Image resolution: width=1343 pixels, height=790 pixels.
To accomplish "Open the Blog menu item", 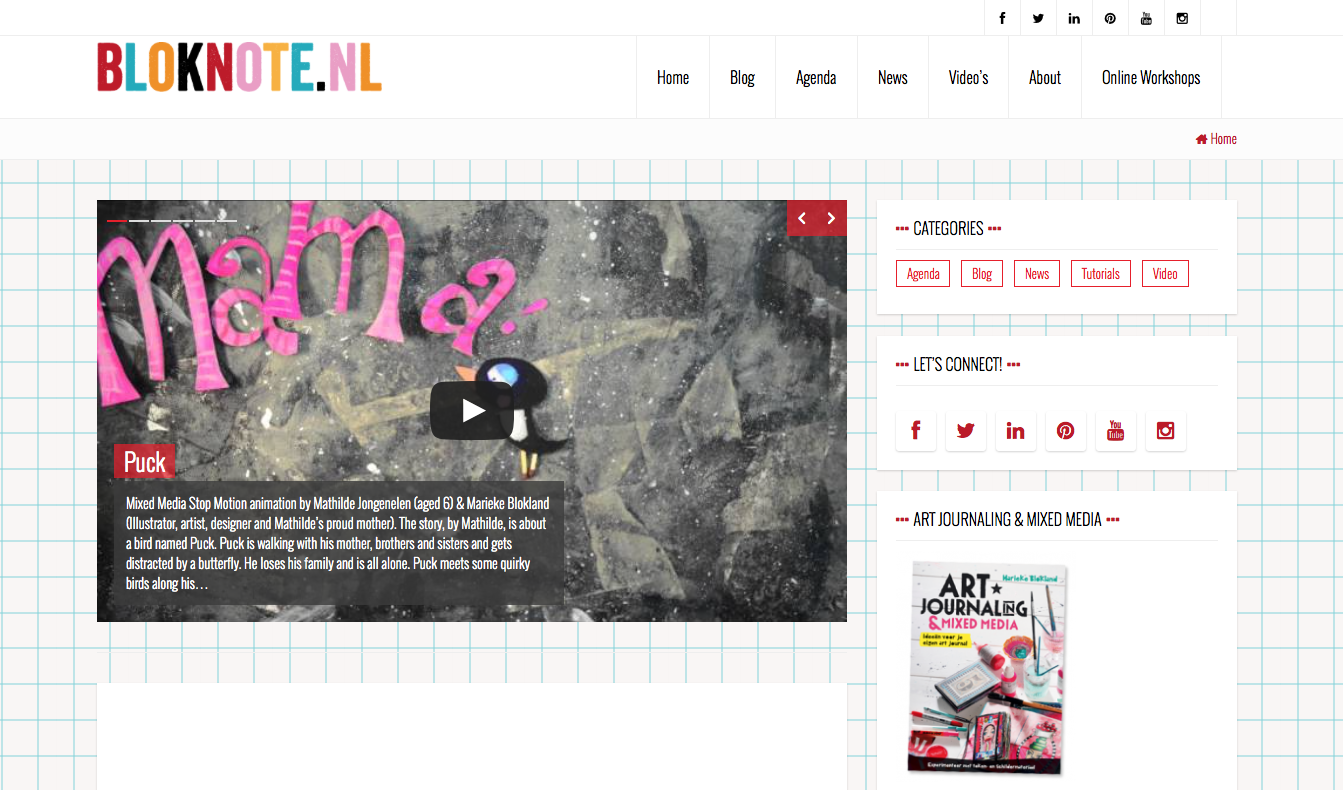I will click(x=742, y=78).
